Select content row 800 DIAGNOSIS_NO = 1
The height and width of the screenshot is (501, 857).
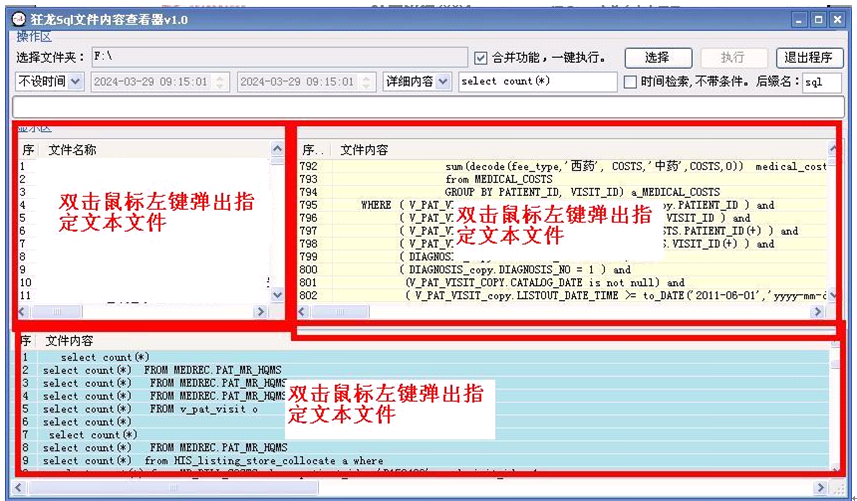[x=562, y=269]
